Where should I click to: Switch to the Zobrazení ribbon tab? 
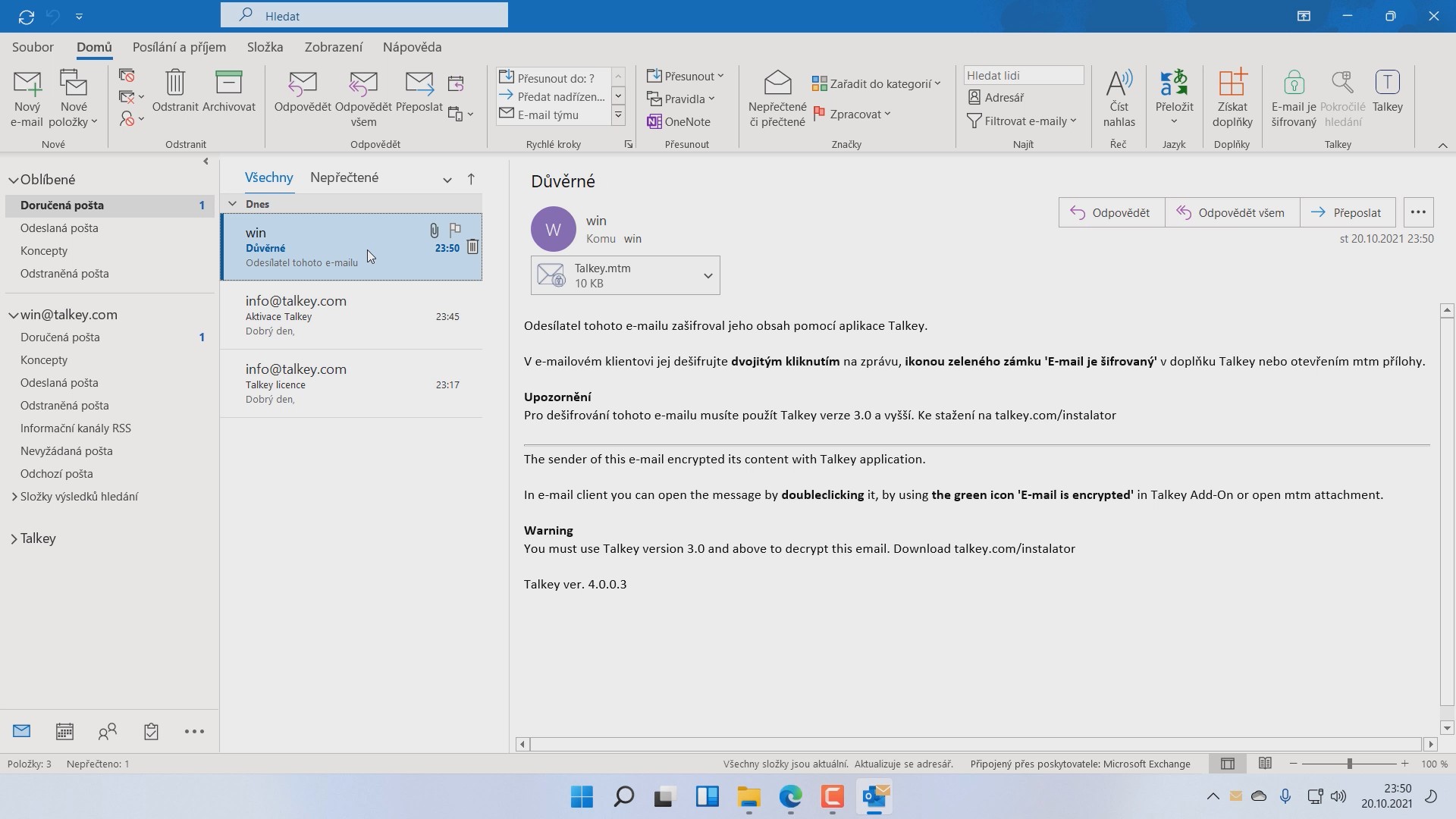(334, 47)
